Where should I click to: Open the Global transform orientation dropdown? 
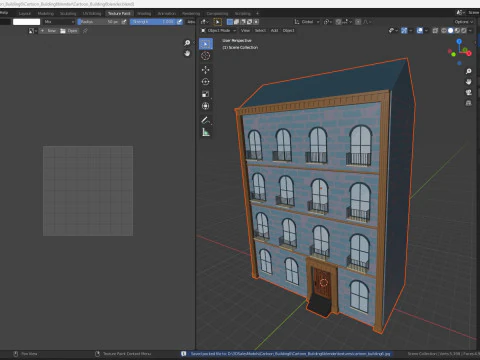tap(307, 22)
